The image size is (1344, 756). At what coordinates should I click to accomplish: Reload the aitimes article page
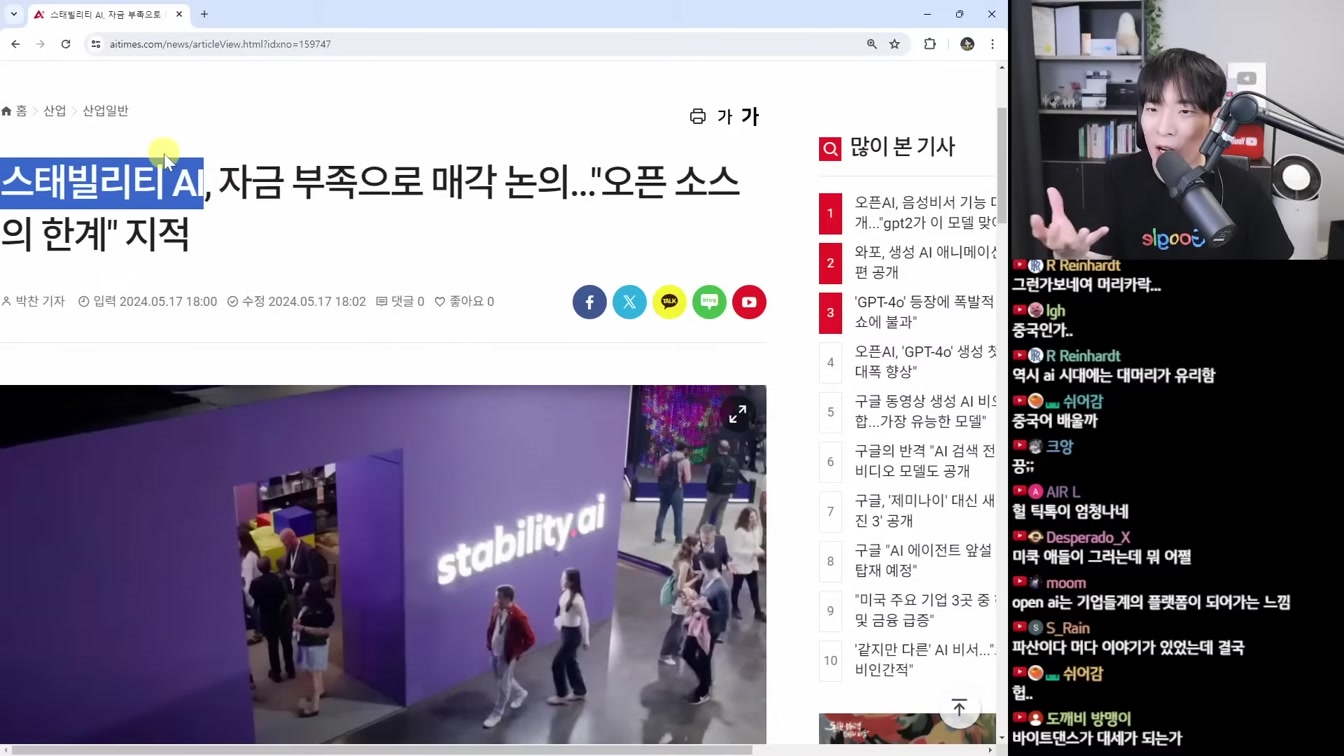pos(66,44)
